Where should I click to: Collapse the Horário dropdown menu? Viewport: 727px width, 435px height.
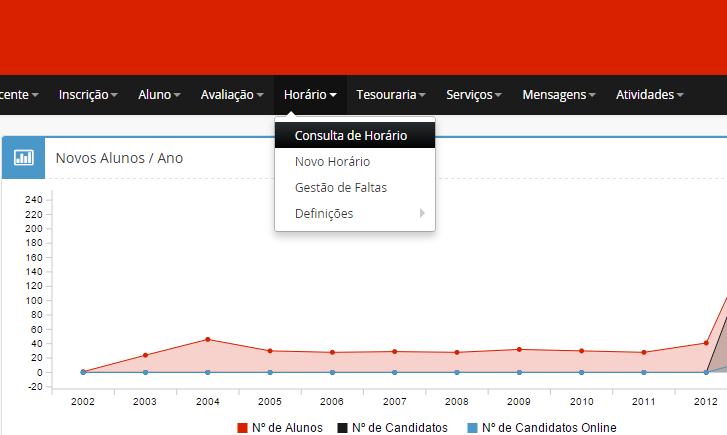tap(310, 95)
